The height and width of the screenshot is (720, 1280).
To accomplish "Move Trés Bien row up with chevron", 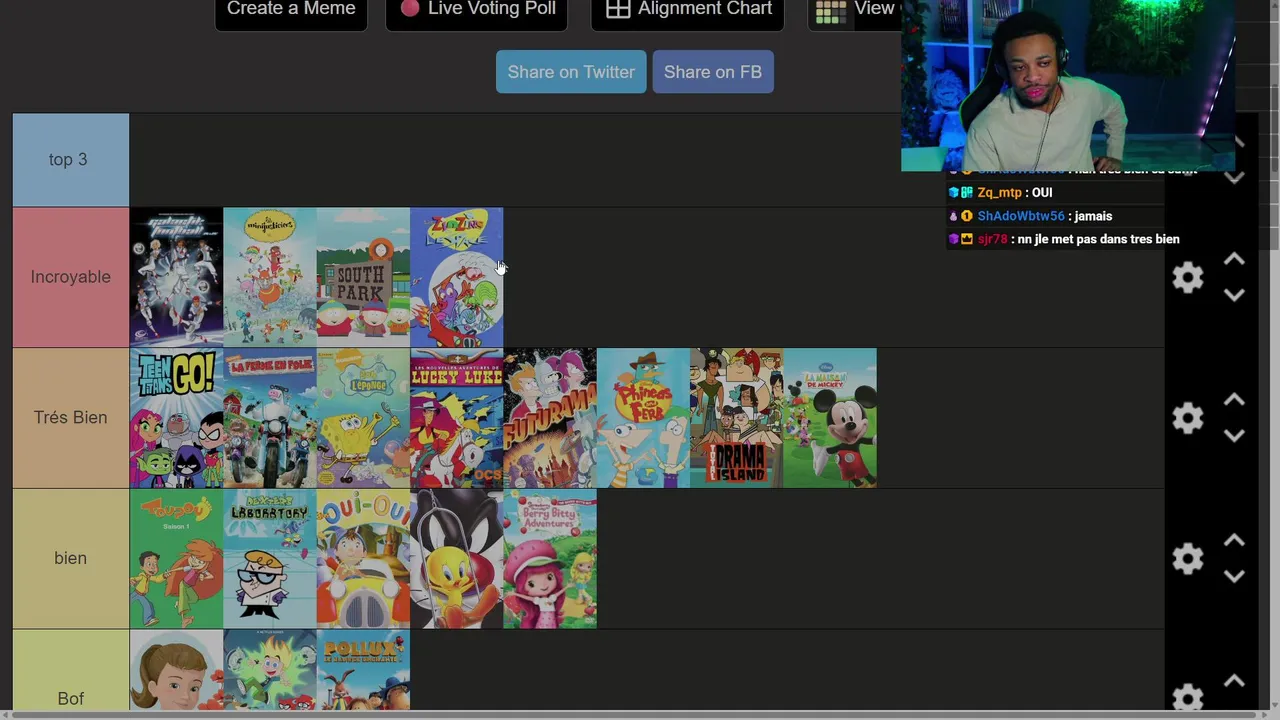I will coord(1234,400).
